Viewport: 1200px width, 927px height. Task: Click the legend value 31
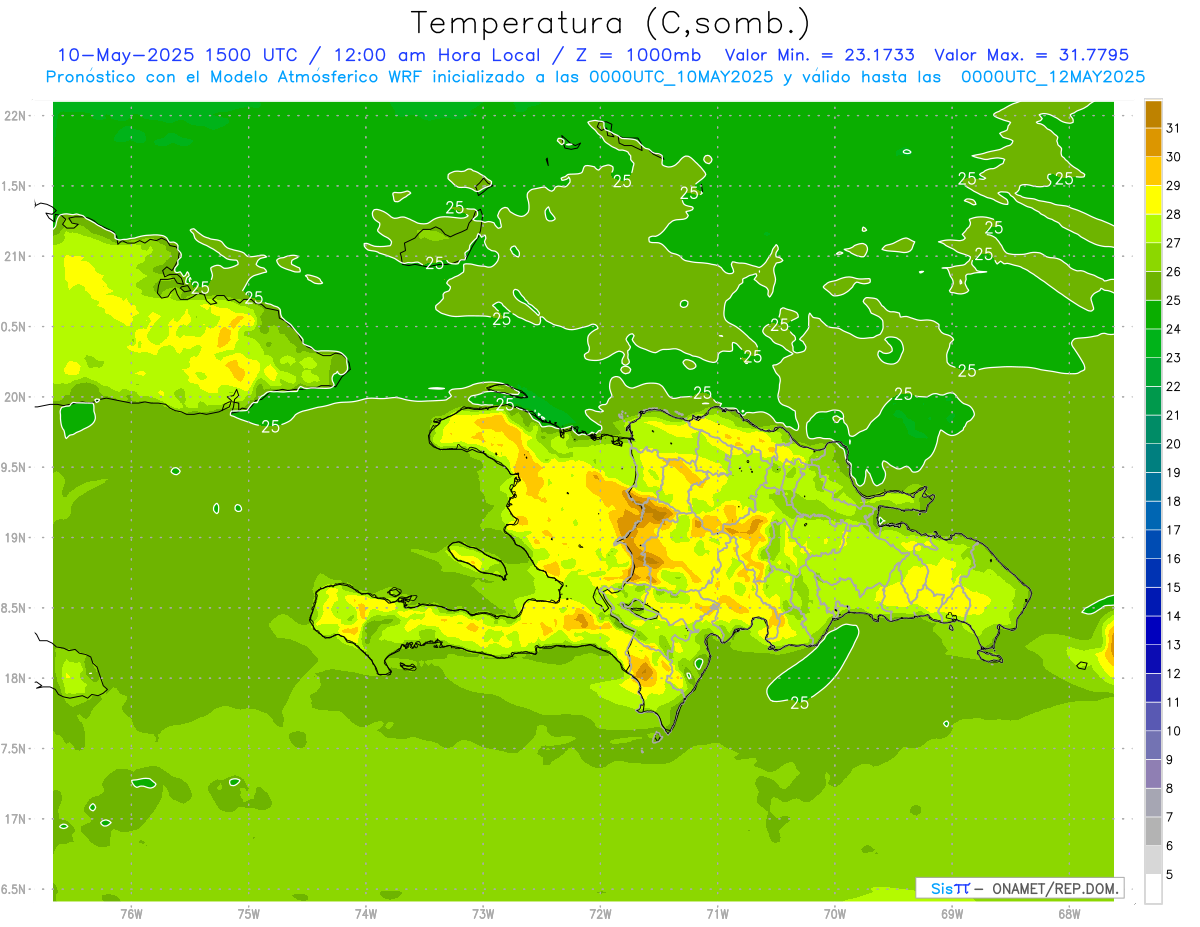point(1173,127)
